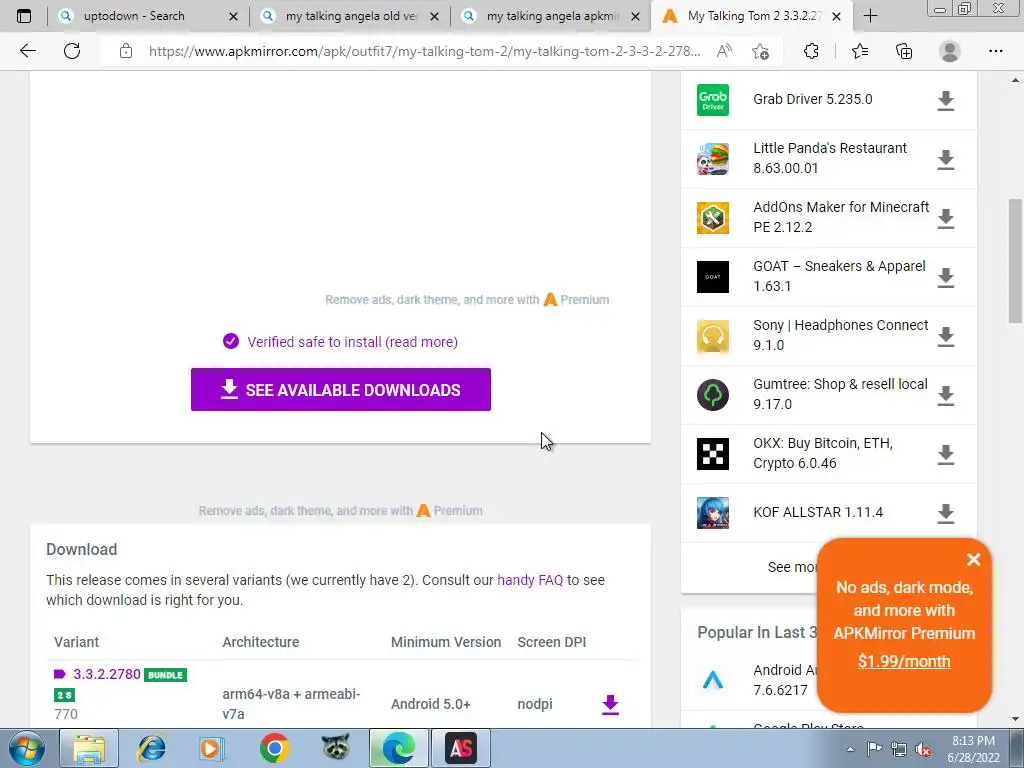The width and height of the screenshot is (1024, 768).
Task: Open the Favorites list icon
Action: [x=860, y=51]
